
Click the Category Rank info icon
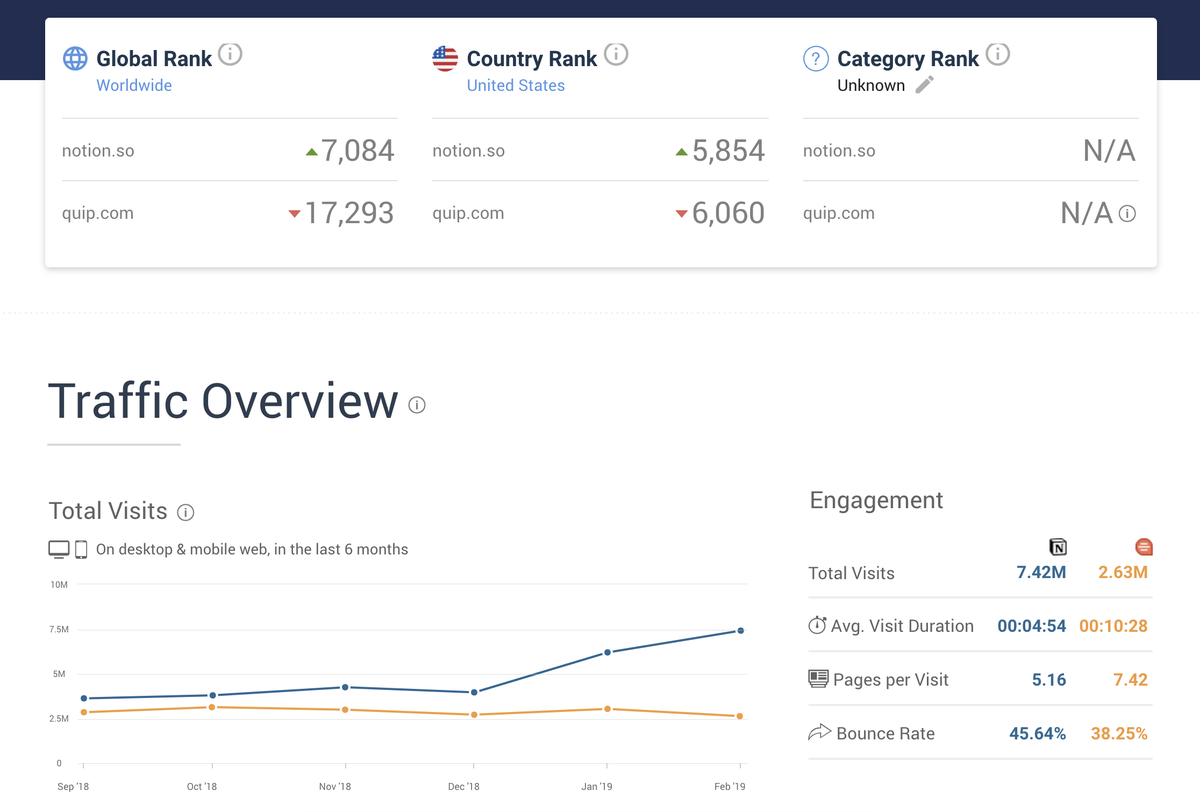point(997,54)
